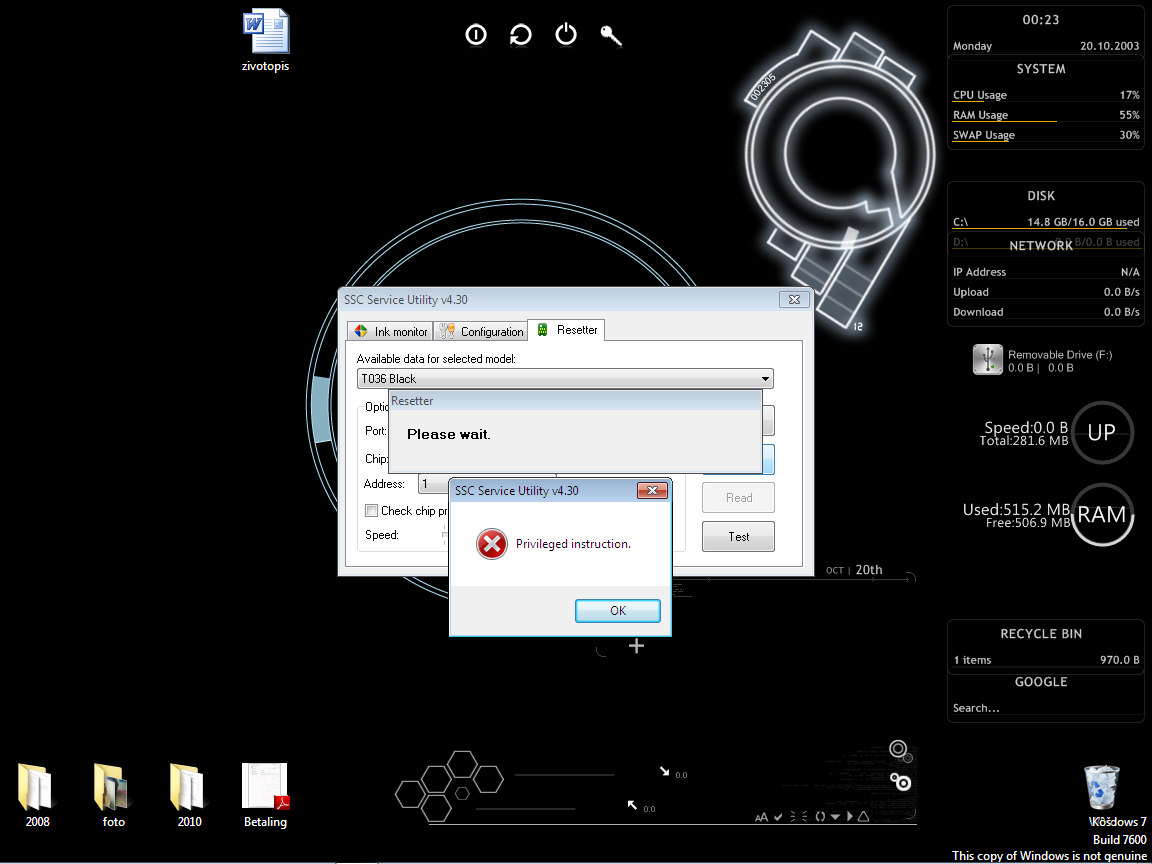The width and height of the screenshot is (1152, 864).
Task: Click the download arrow pointing down-right
Action: pyautogui.click(x=665, y=771)
